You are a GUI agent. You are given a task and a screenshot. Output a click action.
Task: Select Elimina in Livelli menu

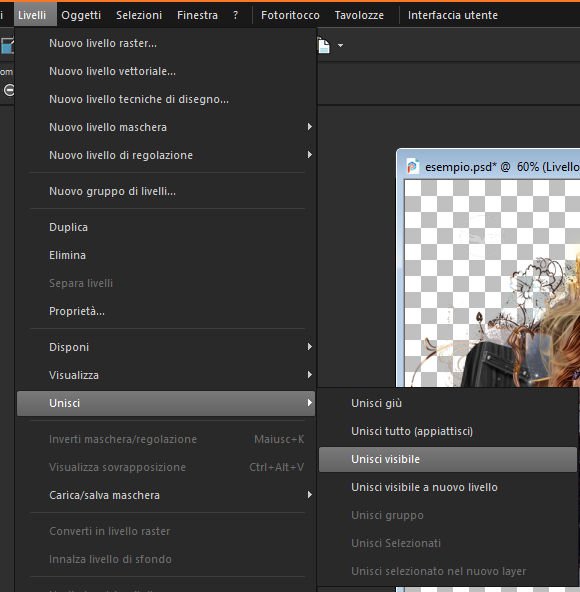tap(166, 255)
